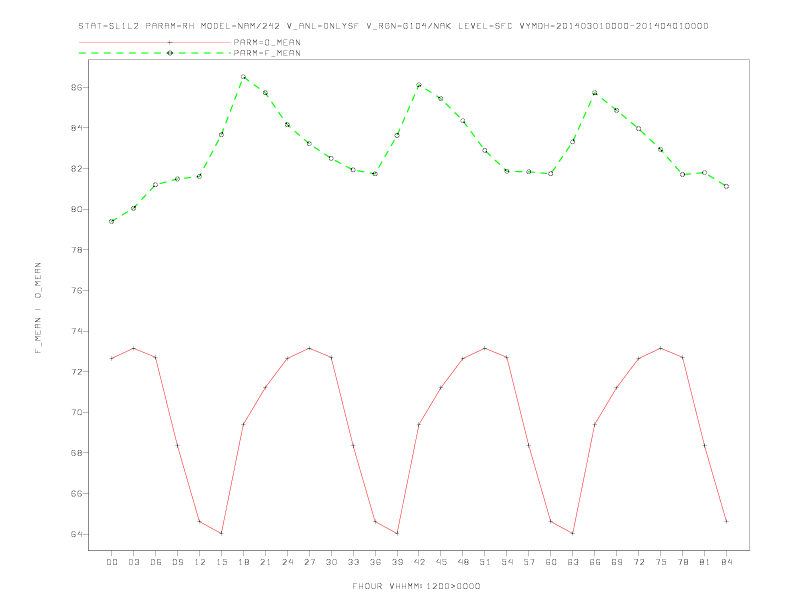This screenshot has width=792, height=612.
Task: Click the red O_MEAN minimum marker at hour 63
Action: pos(572,533)
